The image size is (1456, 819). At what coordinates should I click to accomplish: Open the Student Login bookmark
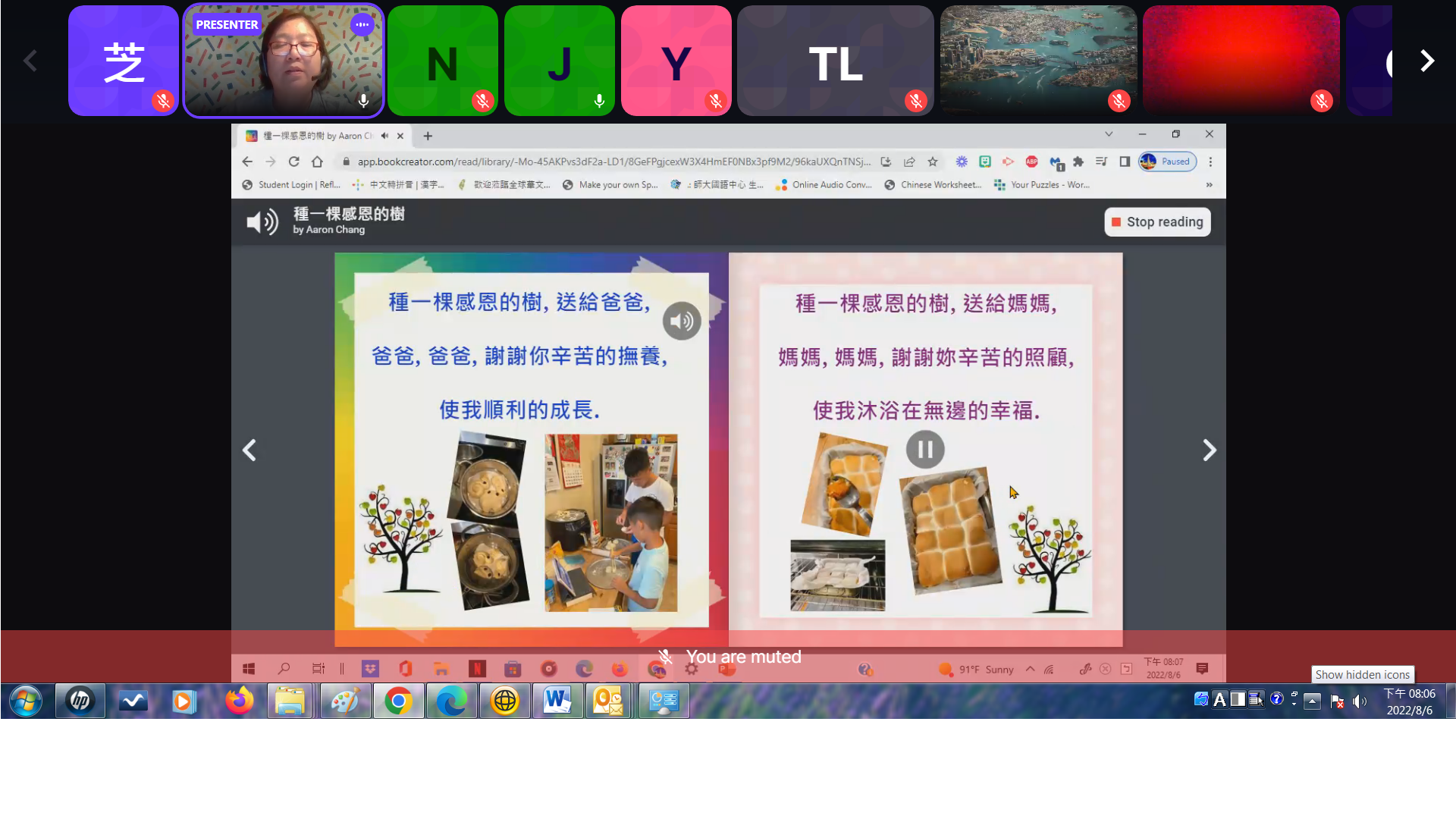point(290,184)
